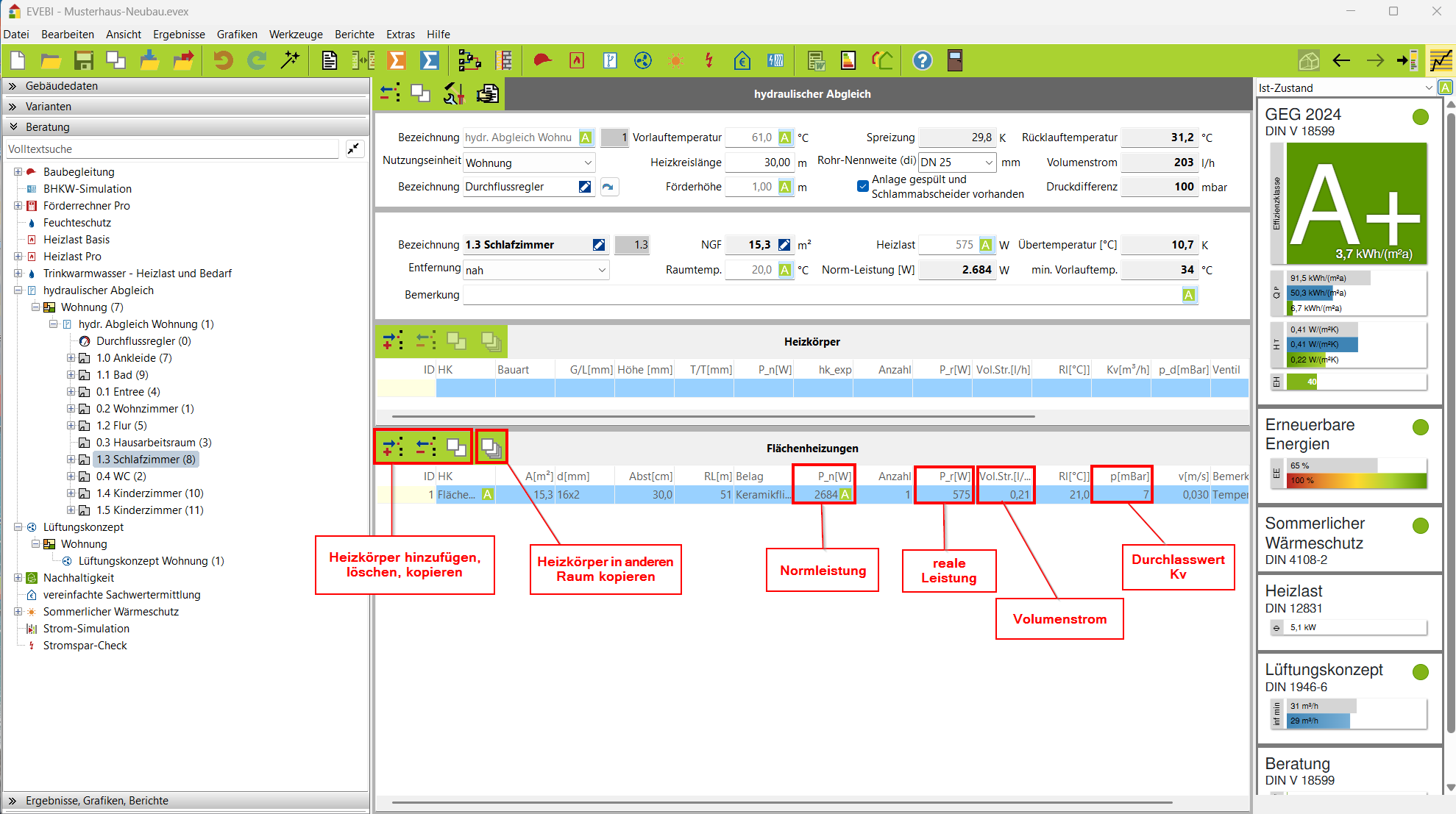This screenshot has width=1456, height=814.
Task: Select 'Durchflussregler (0)' in the tree
Action: coord(143,341)
